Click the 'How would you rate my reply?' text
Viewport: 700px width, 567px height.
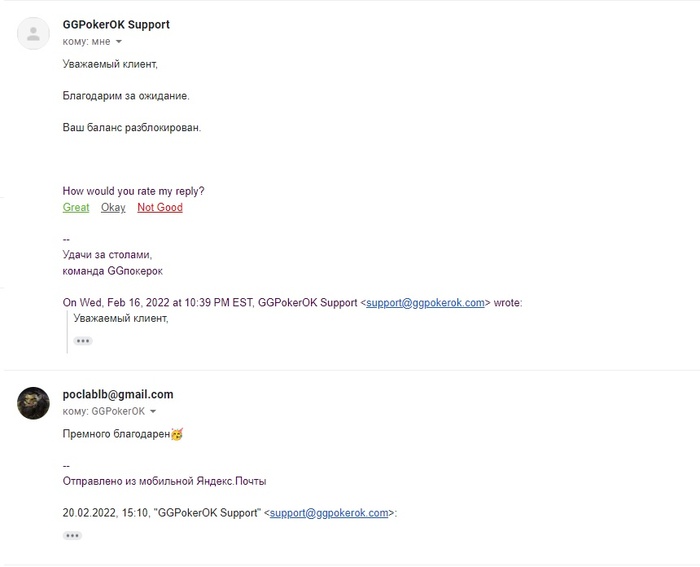(x=133, y=191)
